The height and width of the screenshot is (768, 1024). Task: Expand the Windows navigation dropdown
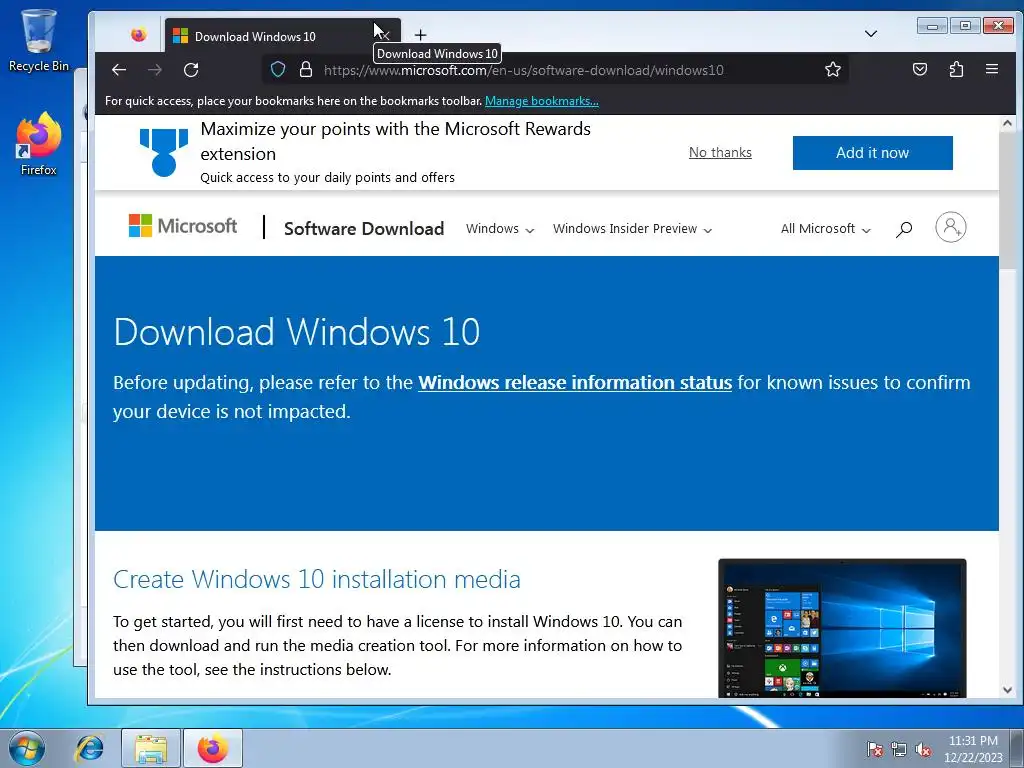point(500,229)
